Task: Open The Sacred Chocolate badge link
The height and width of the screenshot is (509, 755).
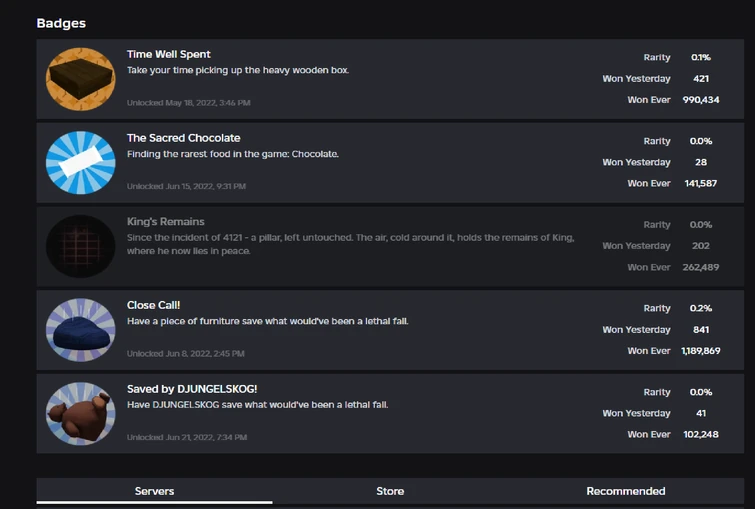Action: tap(183, 138)
